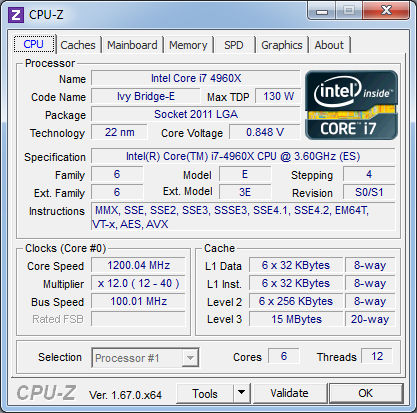This screenshot has width=417, height=413.
Task: Minimize the CPU-Z window
Action: coord(322,11)
